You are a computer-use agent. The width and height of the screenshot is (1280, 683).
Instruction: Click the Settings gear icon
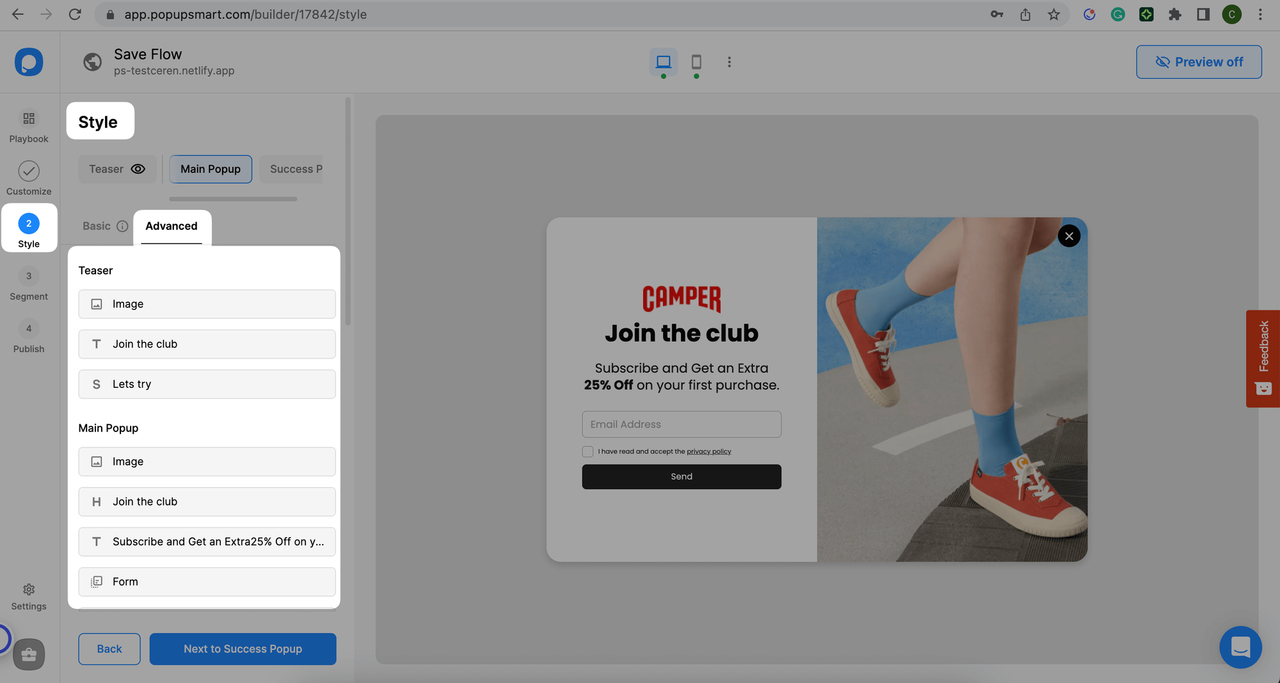click(28, 590)
